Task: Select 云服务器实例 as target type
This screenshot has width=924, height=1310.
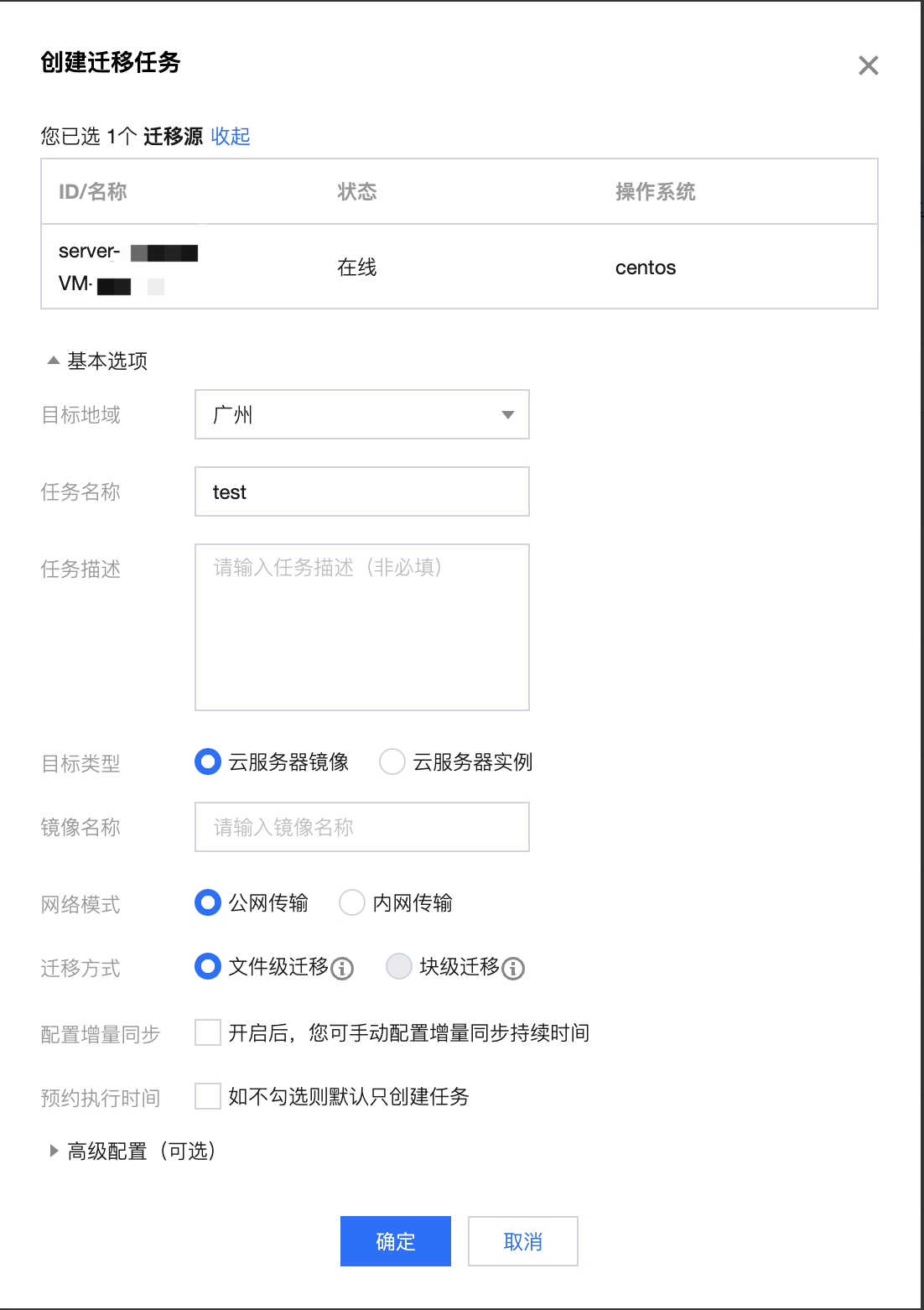Action: [x=392, y=762]
